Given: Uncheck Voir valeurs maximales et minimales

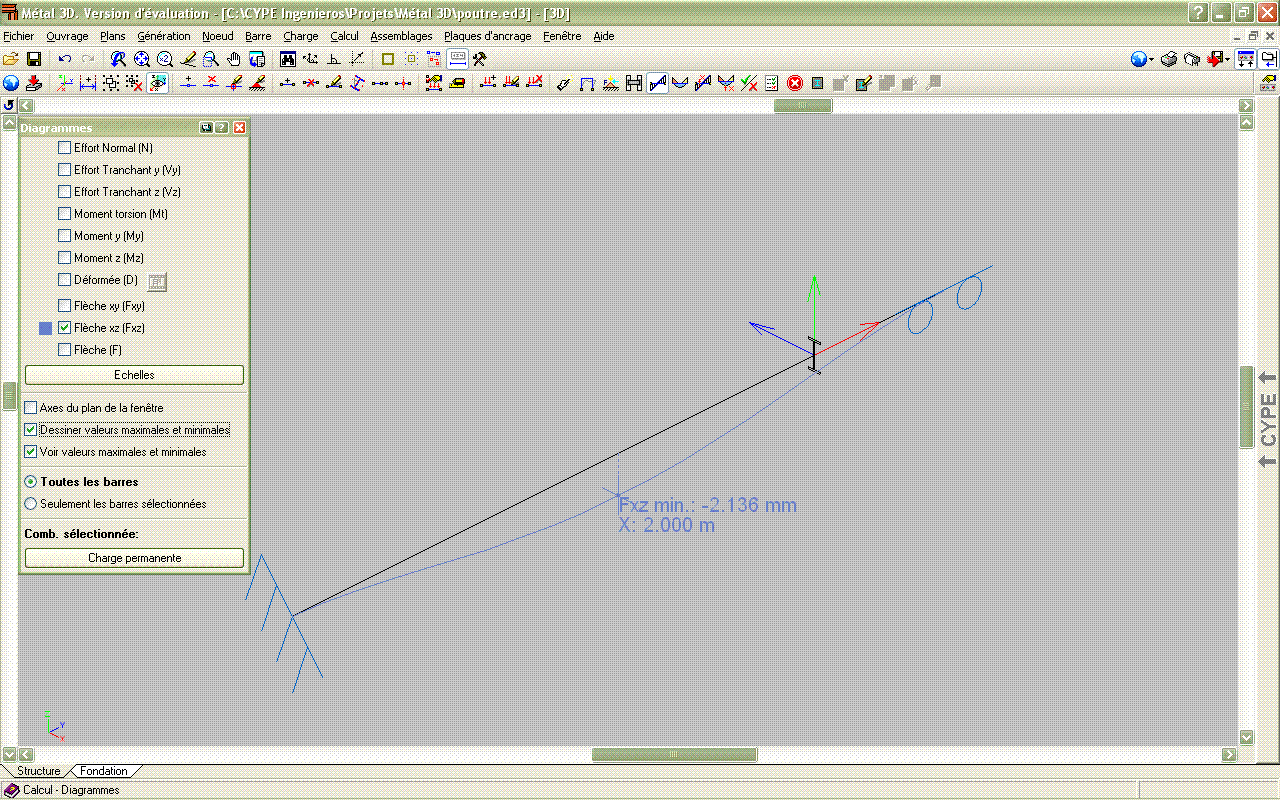Looking at the screenshot, I should tap(31, 452).
